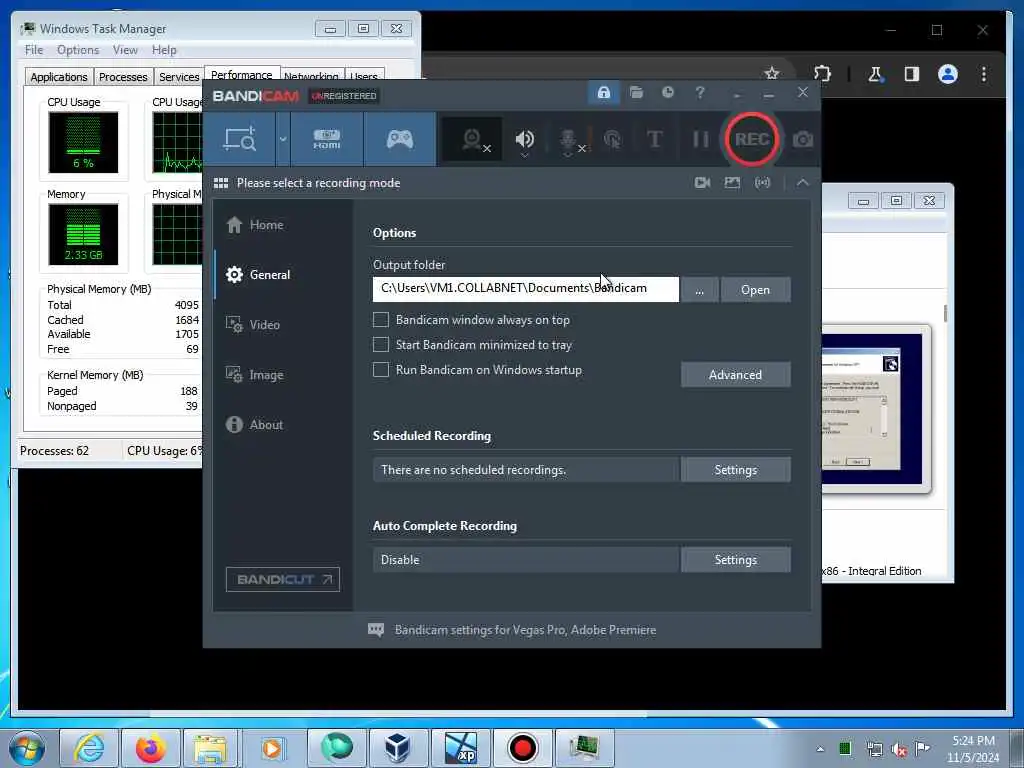Toggle the mouse click effects icon
Viewport: 1024px width, 768px height.
pos(612,139)
